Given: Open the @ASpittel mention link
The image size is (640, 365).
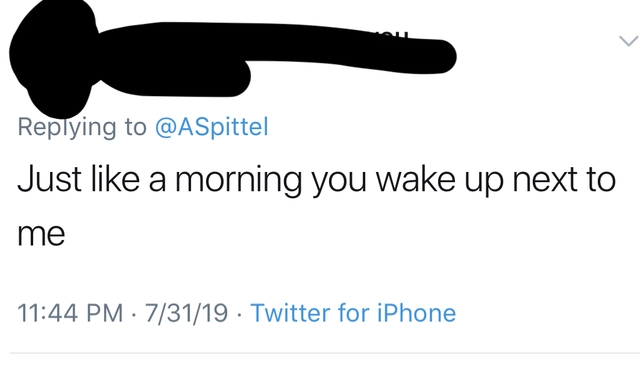Looking at the screenshot, I should 211,127.
